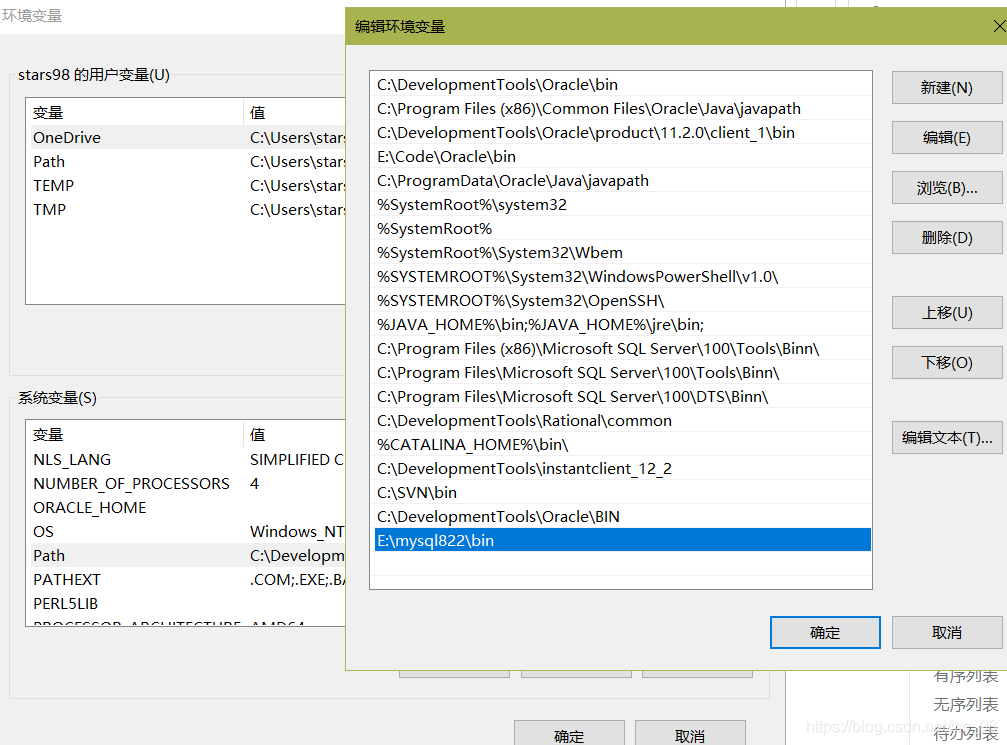The width and height of the screenshot is (1007, 745).
Task: Click the empty row below E:\mysql822\bin
Action: point(620,565)
